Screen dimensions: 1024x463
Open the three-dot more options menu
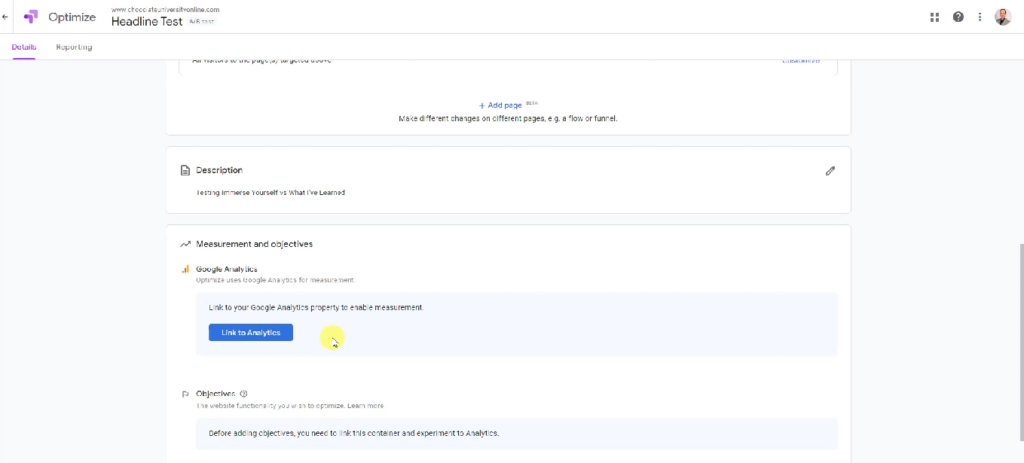click(x=980, y=18)
